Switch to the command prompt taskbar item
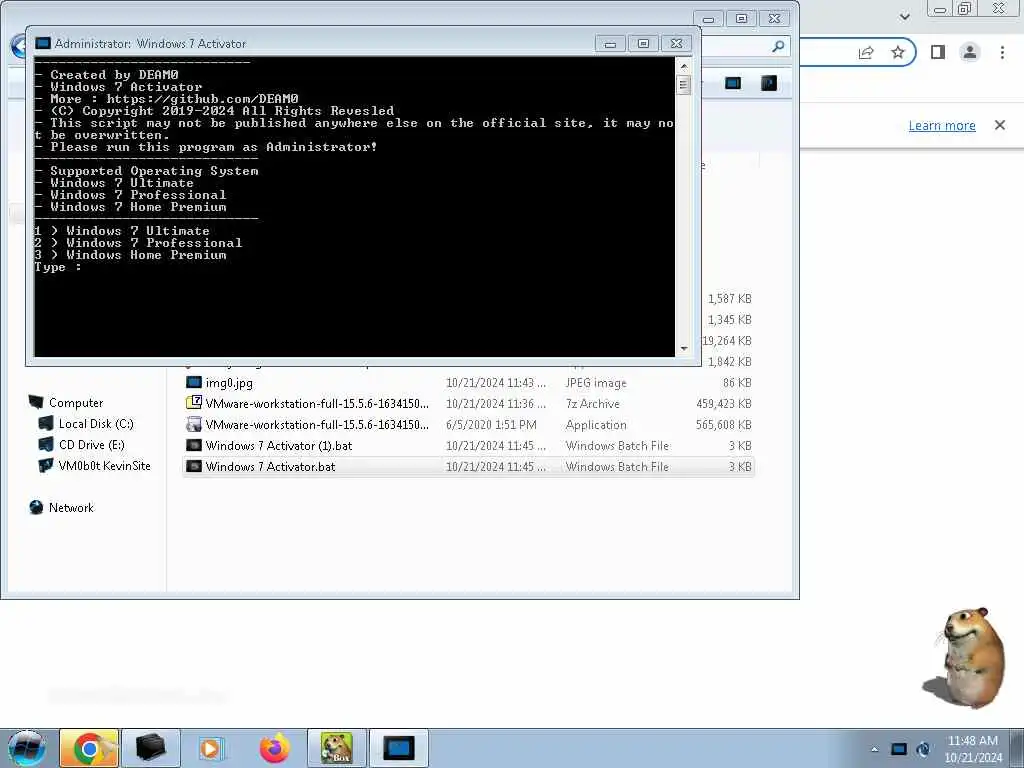This screenshot has width=1024, height=768. (398, 748)
